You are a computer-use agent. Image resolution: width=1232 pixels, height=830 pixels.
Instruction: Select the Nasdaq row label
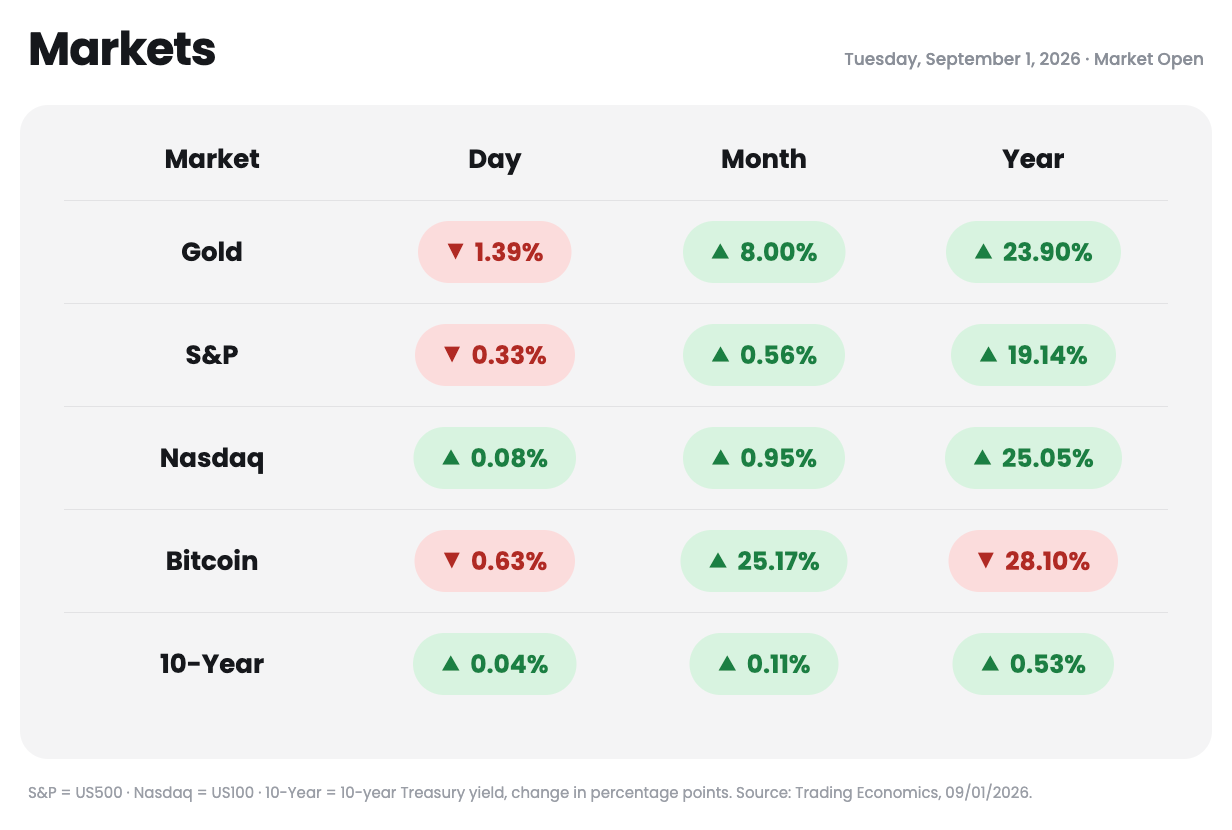pyautogui.click(x=212, y=458)
